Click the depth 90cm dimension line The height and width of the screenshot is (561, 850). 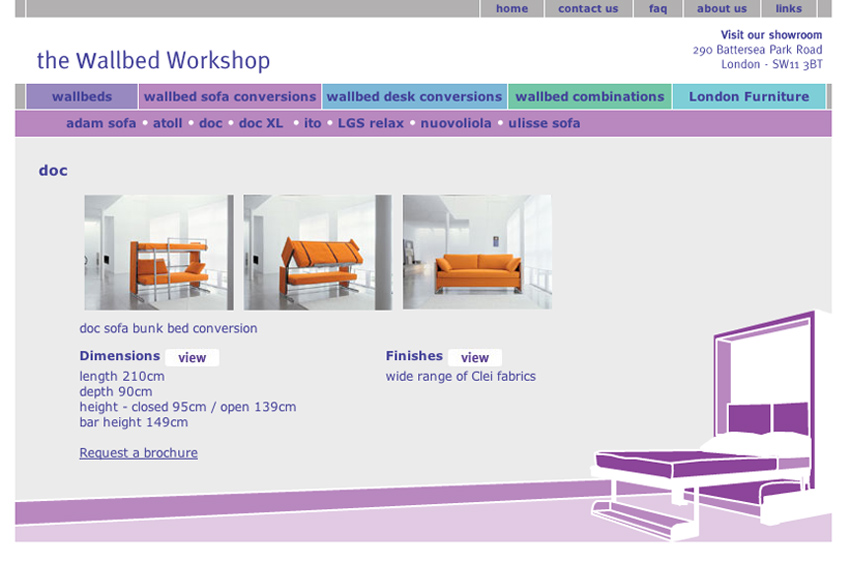click(115, 391)
